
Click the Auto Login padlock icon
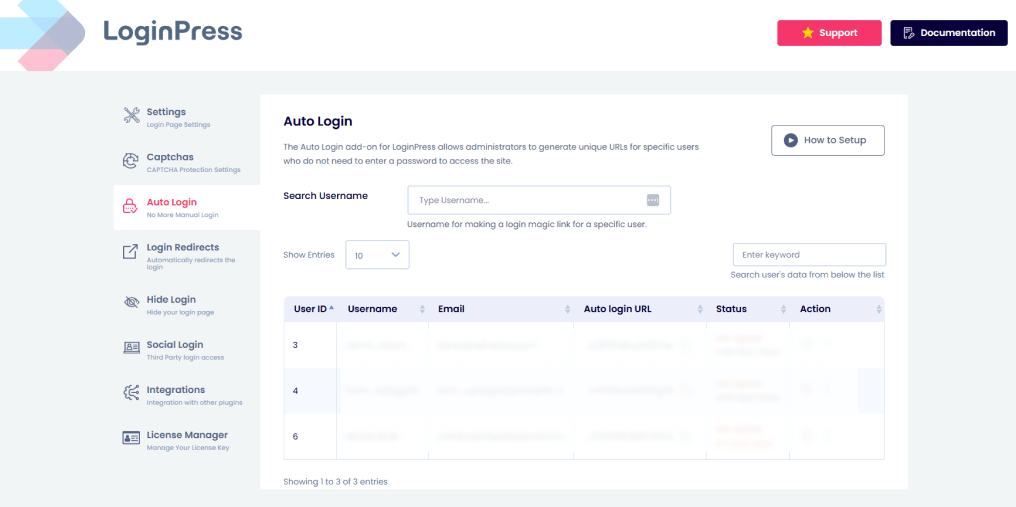tap(130, 206)
